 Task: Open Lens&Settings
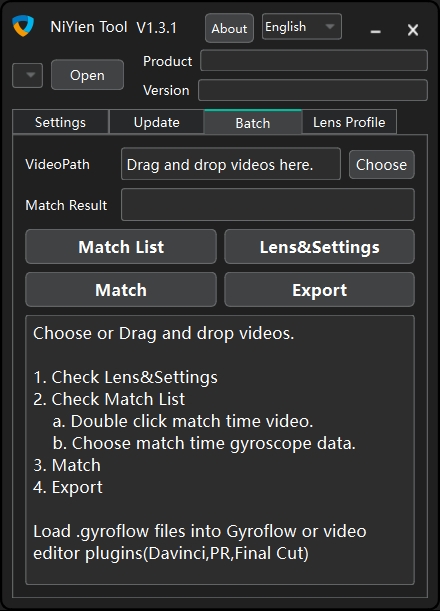[320, 247]
